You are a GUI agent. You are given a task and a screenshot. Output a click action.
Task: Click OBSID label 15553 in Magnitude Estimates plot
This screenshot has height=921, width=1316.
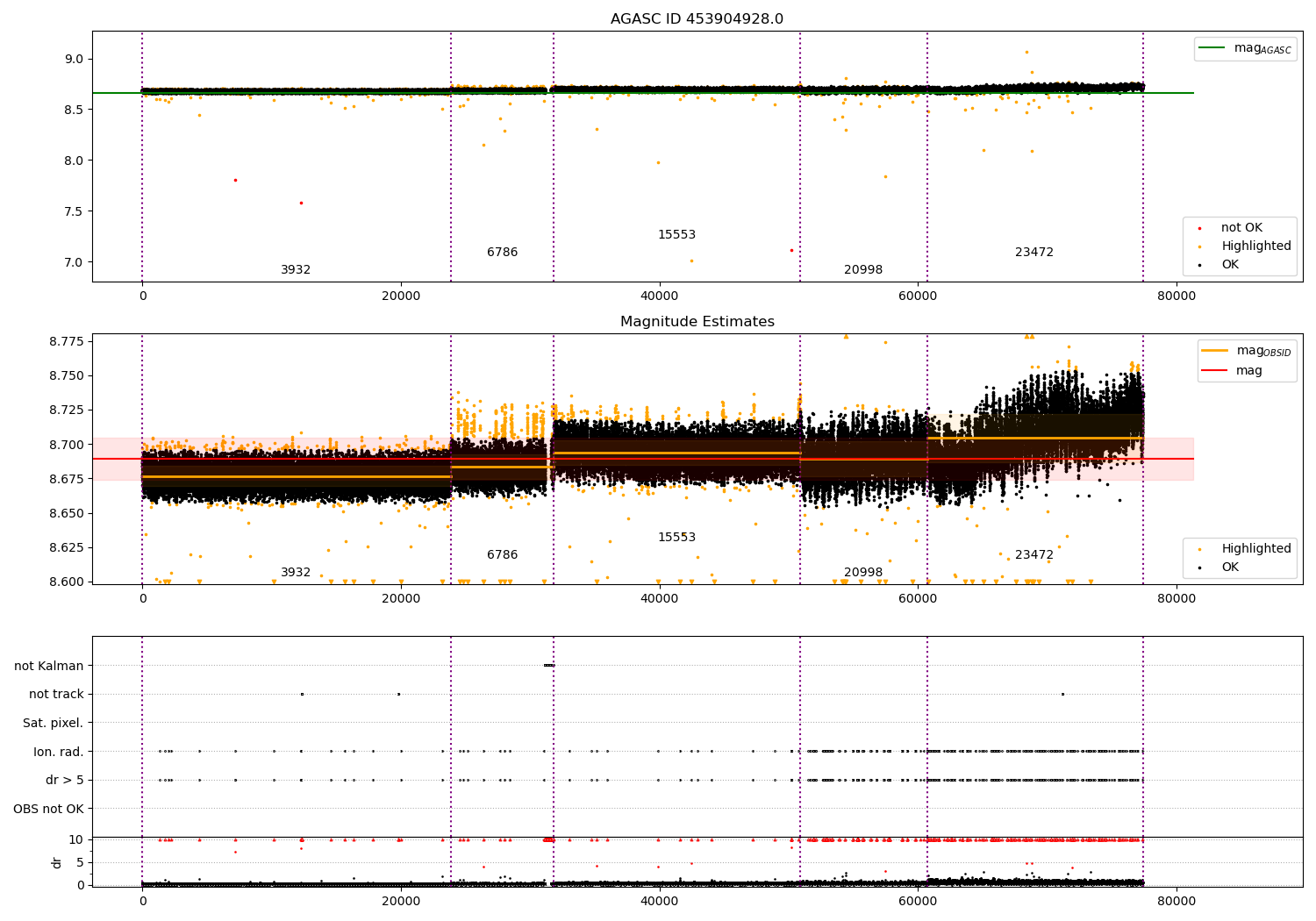coord(676,538)
